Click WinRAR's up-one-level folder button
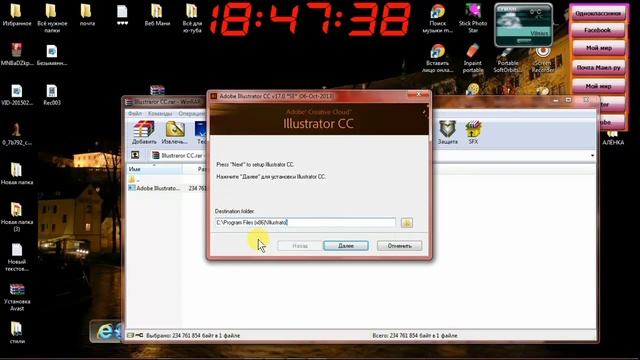The image size is (640, 360). [135, 155]
